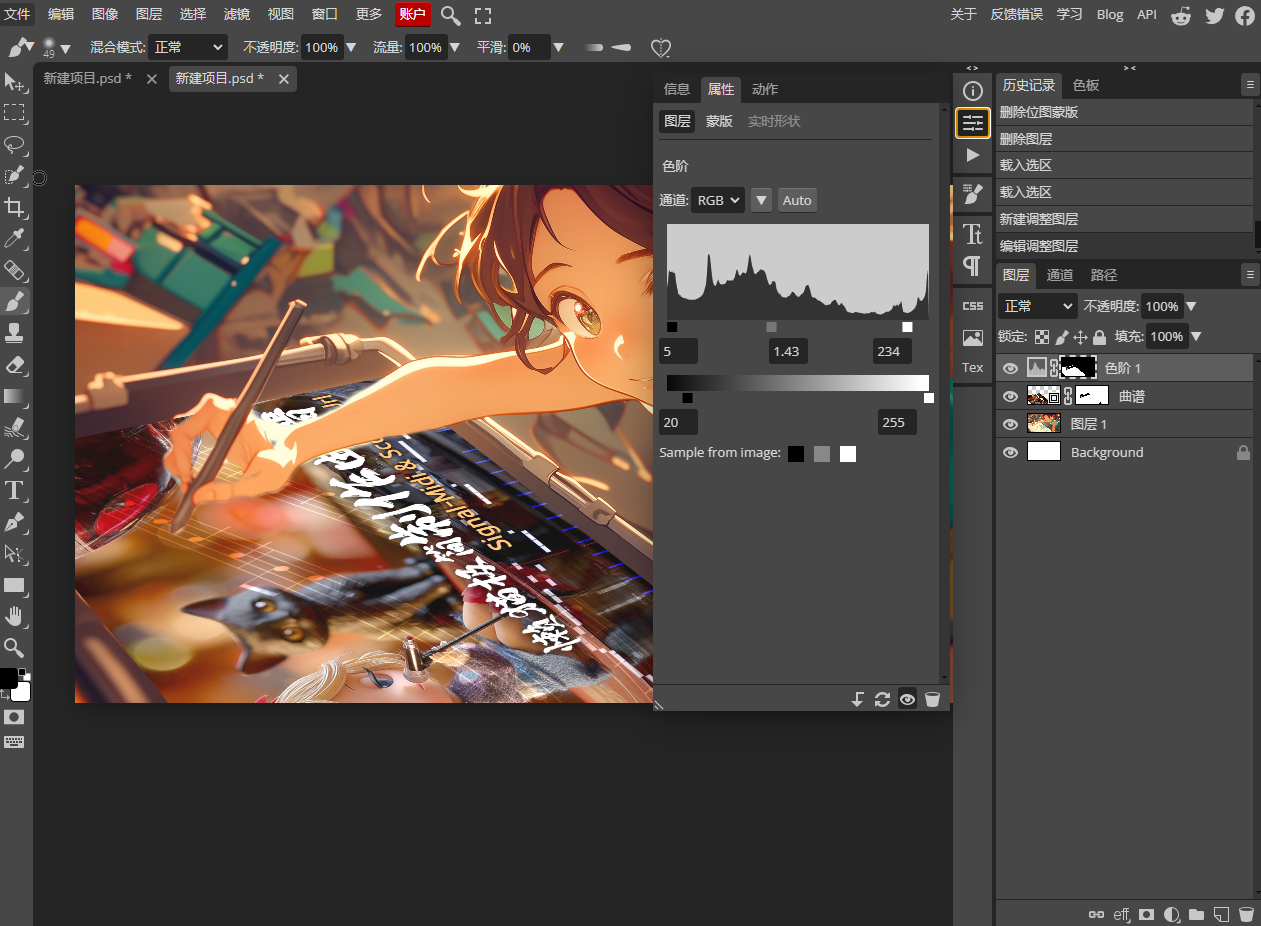
Task: Open the Brush settings panel icon
Action: point(972,194)
